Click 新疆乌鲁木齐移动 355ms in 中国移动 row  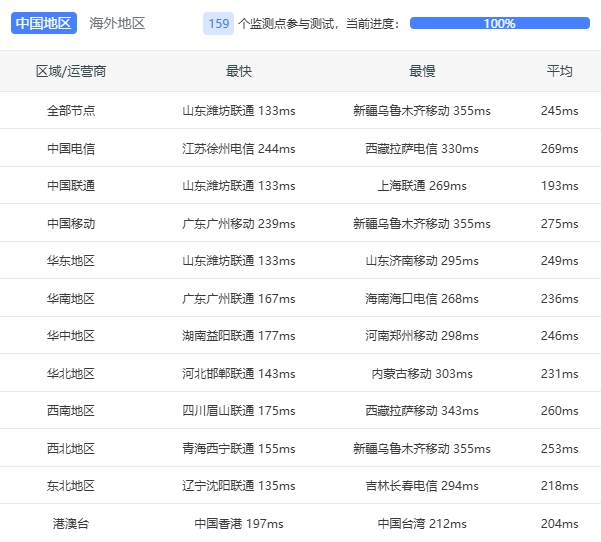point(422,223)
